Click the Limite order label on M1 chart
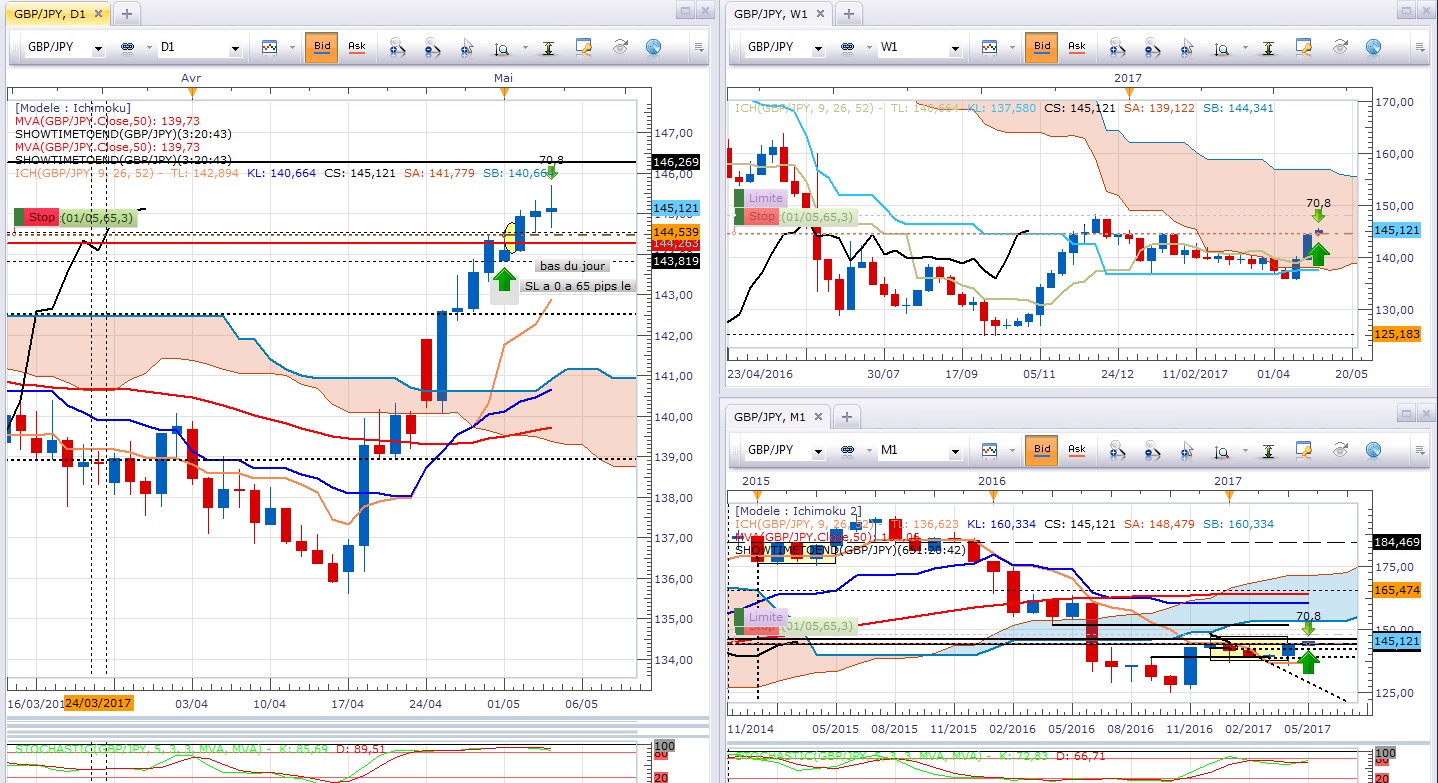 766,618
